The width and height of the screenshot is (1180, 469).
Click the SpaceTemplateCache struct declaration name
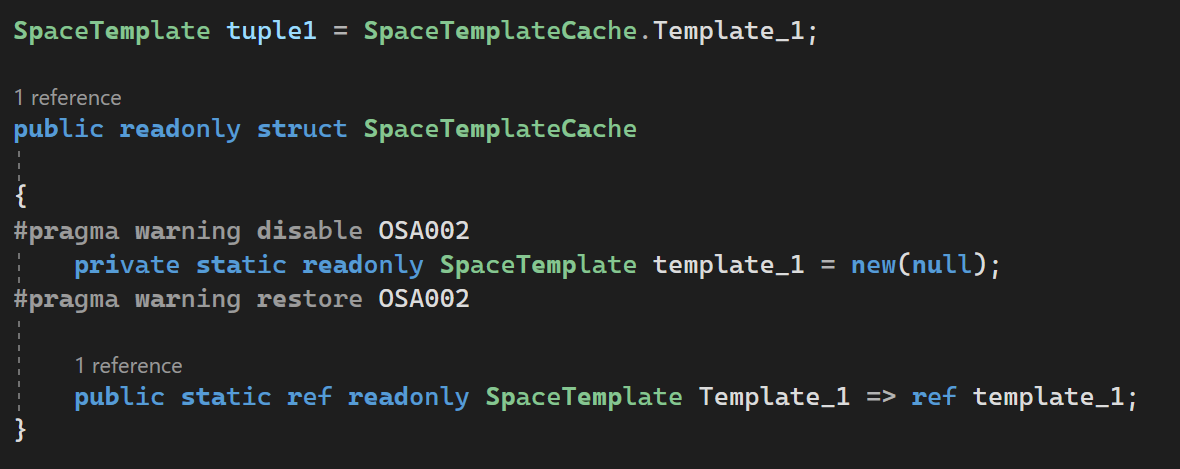click(x=500, y=129)
